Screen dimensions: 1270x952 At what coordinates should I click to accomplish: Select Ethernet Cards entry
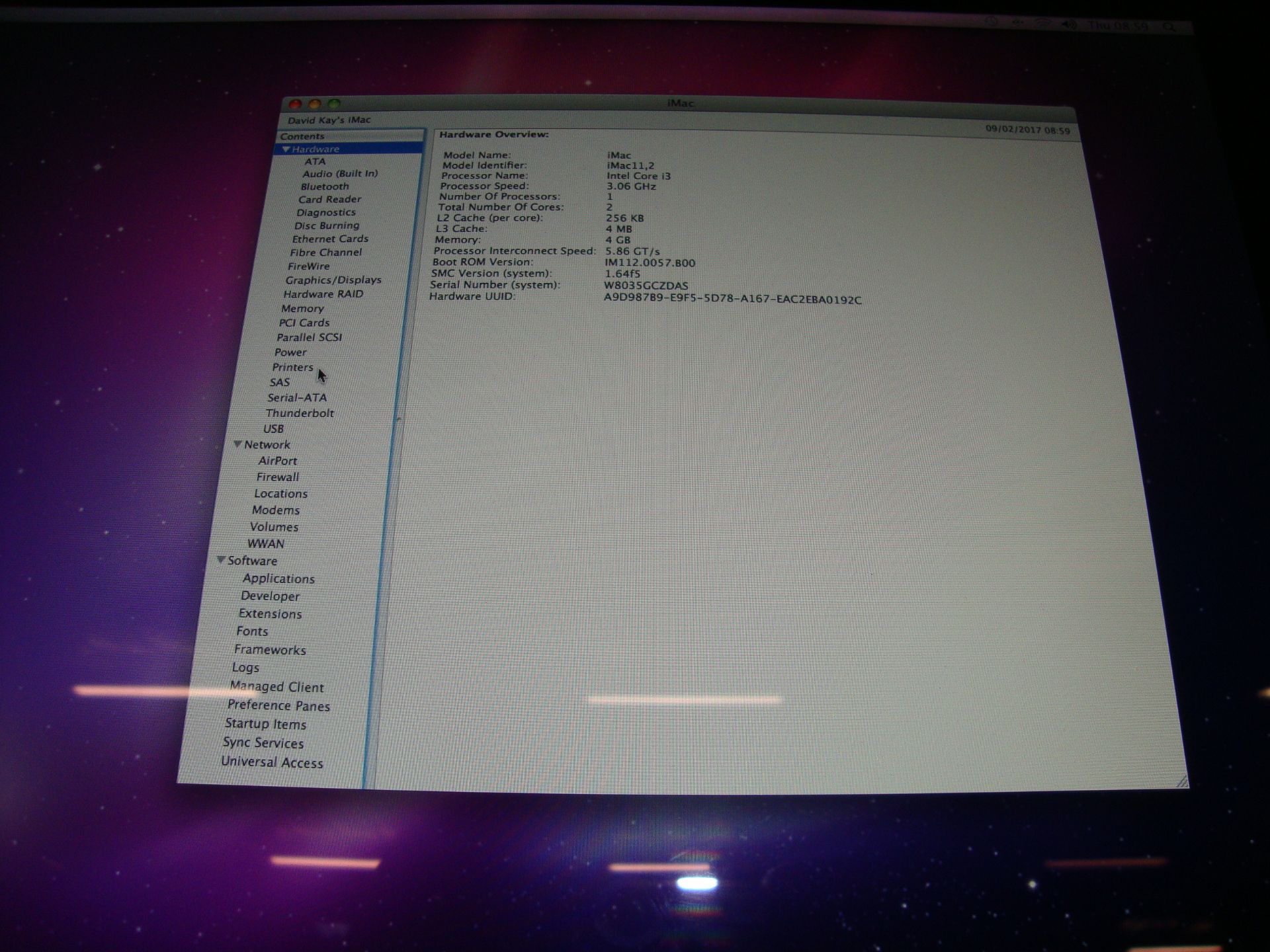pos(330,239)
